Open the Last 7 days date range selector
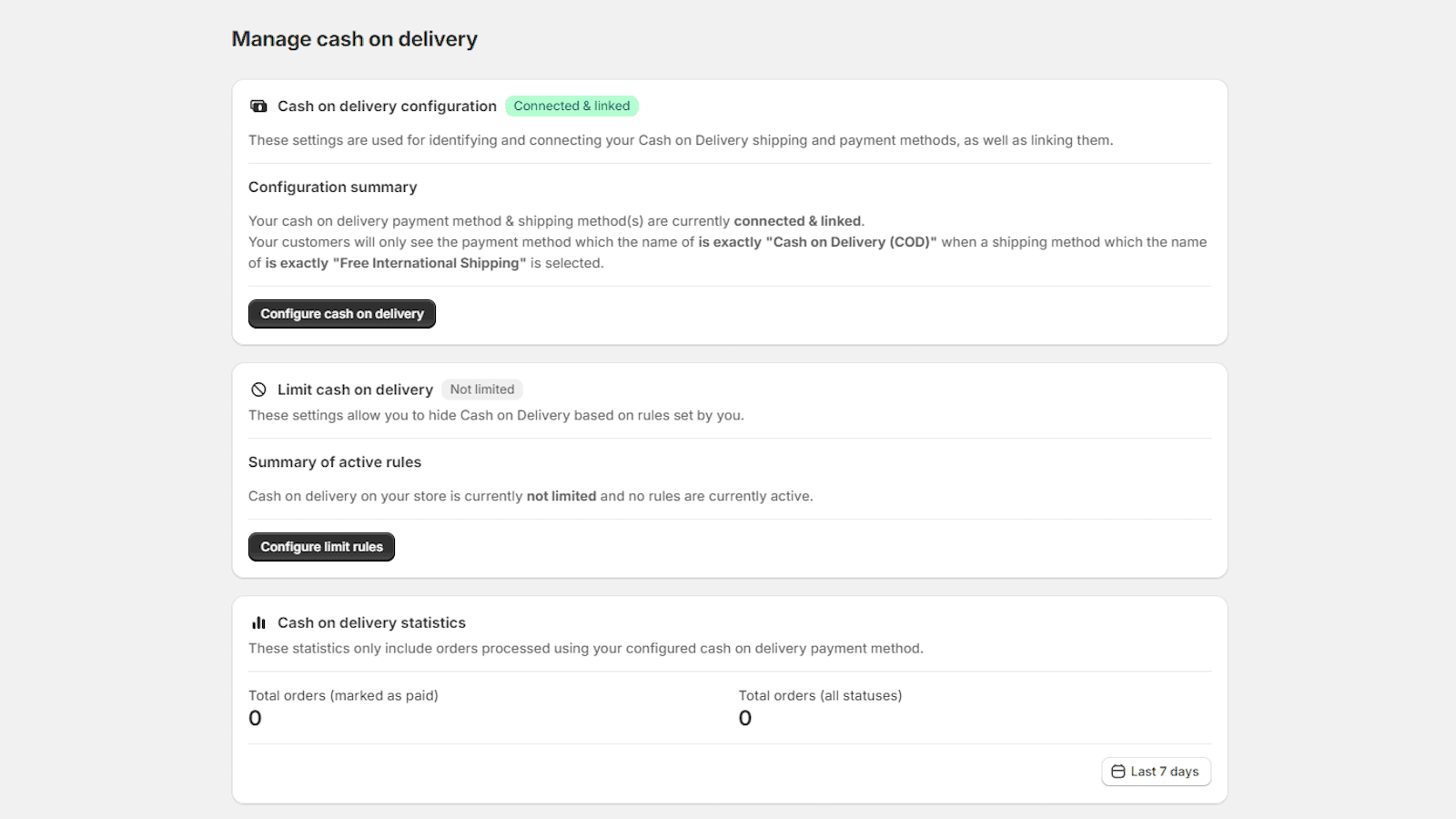 1156,772
